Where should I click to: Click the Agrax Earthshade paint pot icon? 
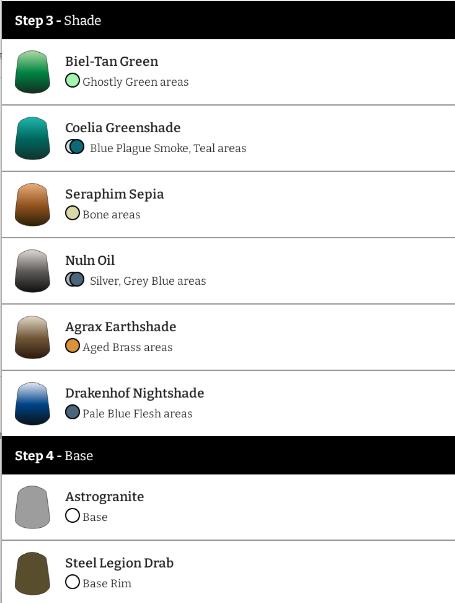[32, 337]
